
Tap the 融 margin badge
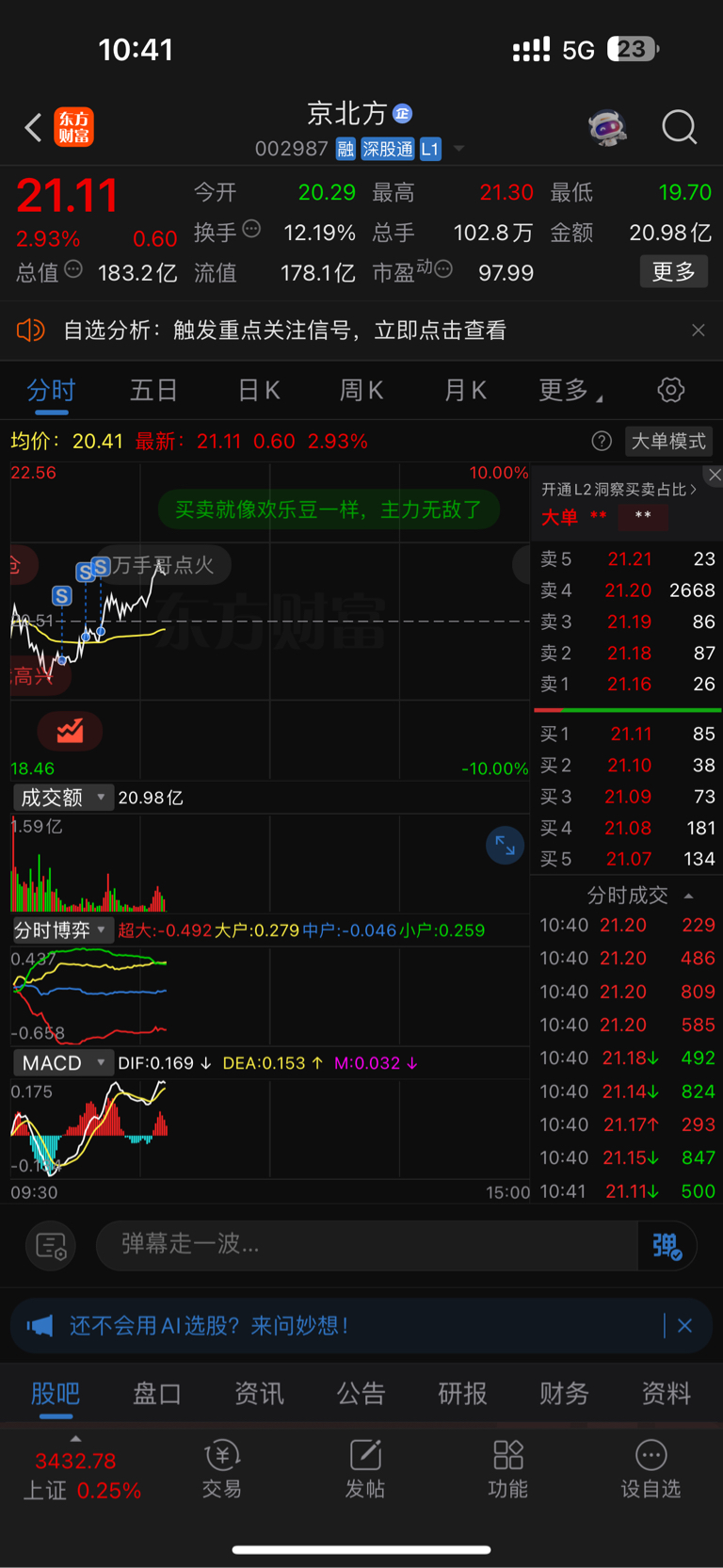click(345, 149)
